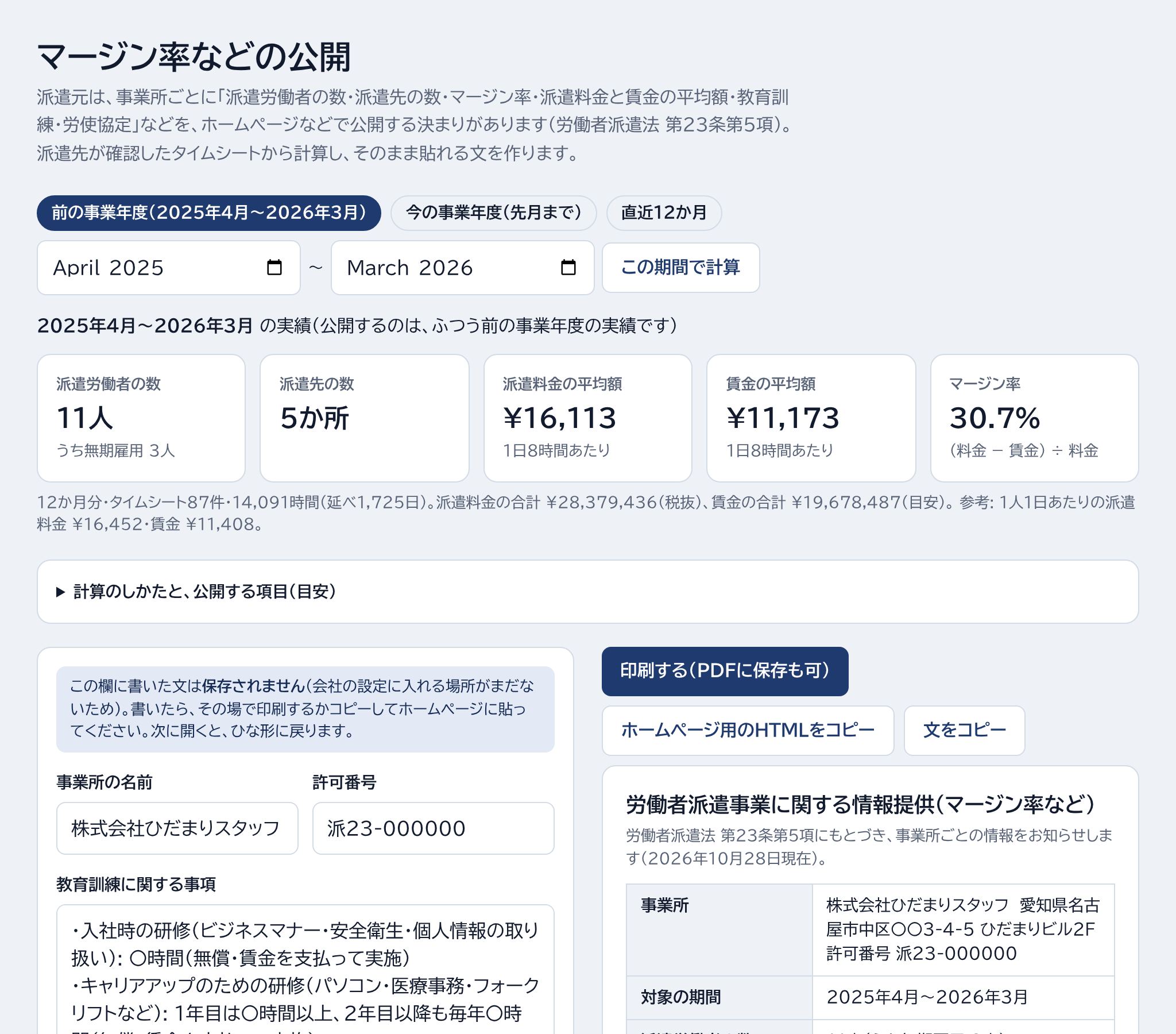Click うち無期雇用 3人 note
The height and width of the screenshot is (1034, 1176).
pyautogui.click(x=115, y=450)
